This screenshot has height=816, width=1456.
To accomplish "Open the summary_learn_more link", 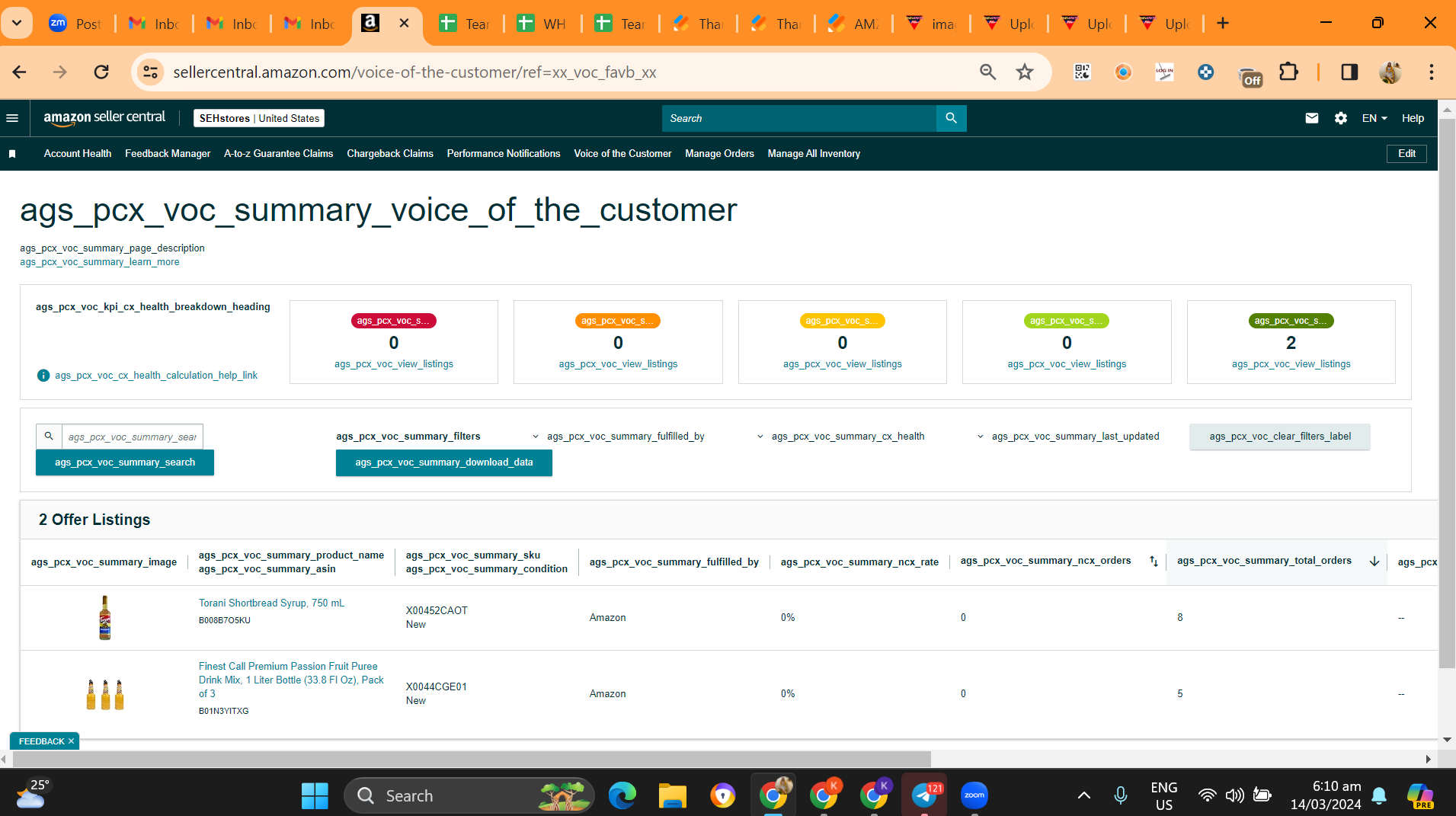I will (100, 262).
